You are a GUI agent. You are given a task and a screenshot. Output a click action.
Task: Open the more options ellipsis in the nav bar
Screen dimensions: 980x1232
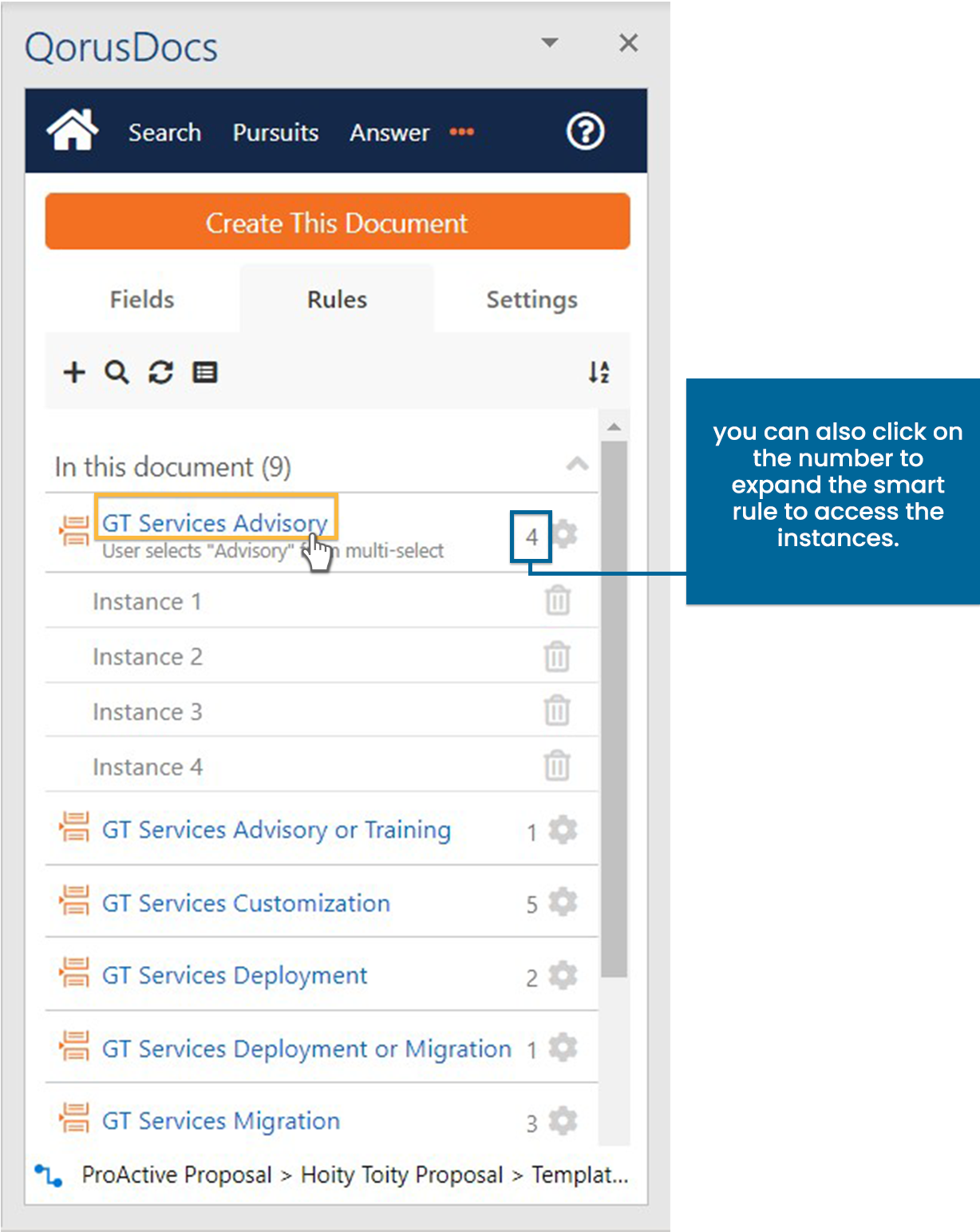click(x=462, y=132)
